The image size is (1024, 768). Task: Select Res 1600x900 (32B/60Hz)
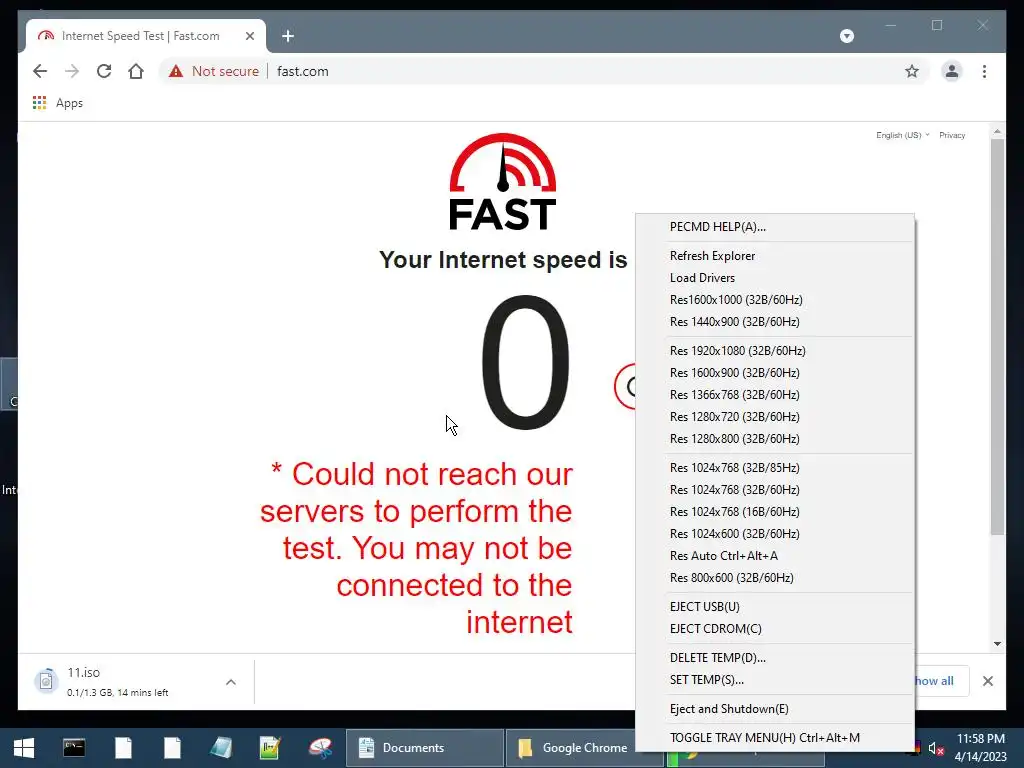(775, 373)
